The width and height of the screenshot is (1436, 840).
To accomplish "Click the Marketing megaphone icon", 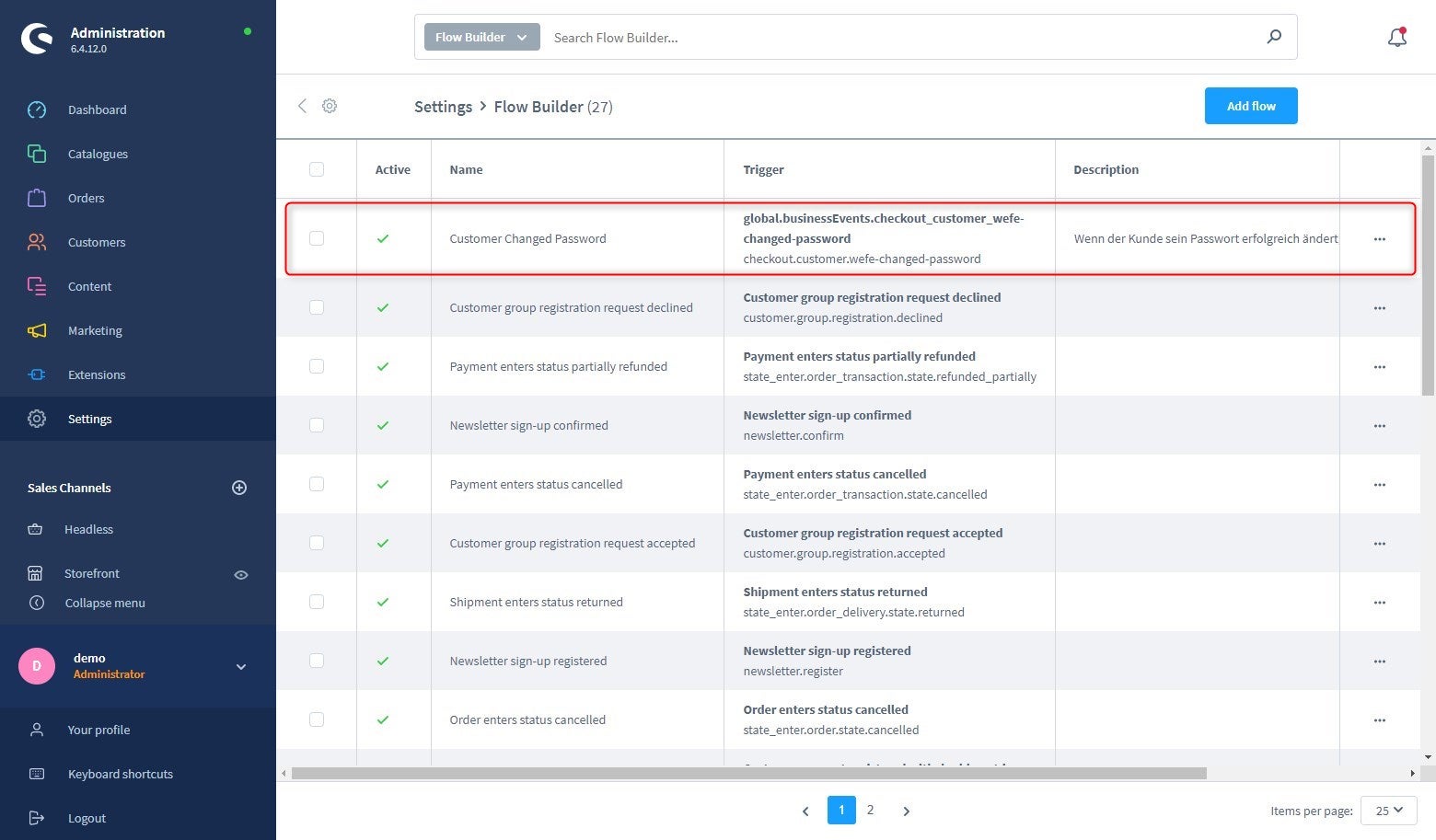I will pos(37,330).
